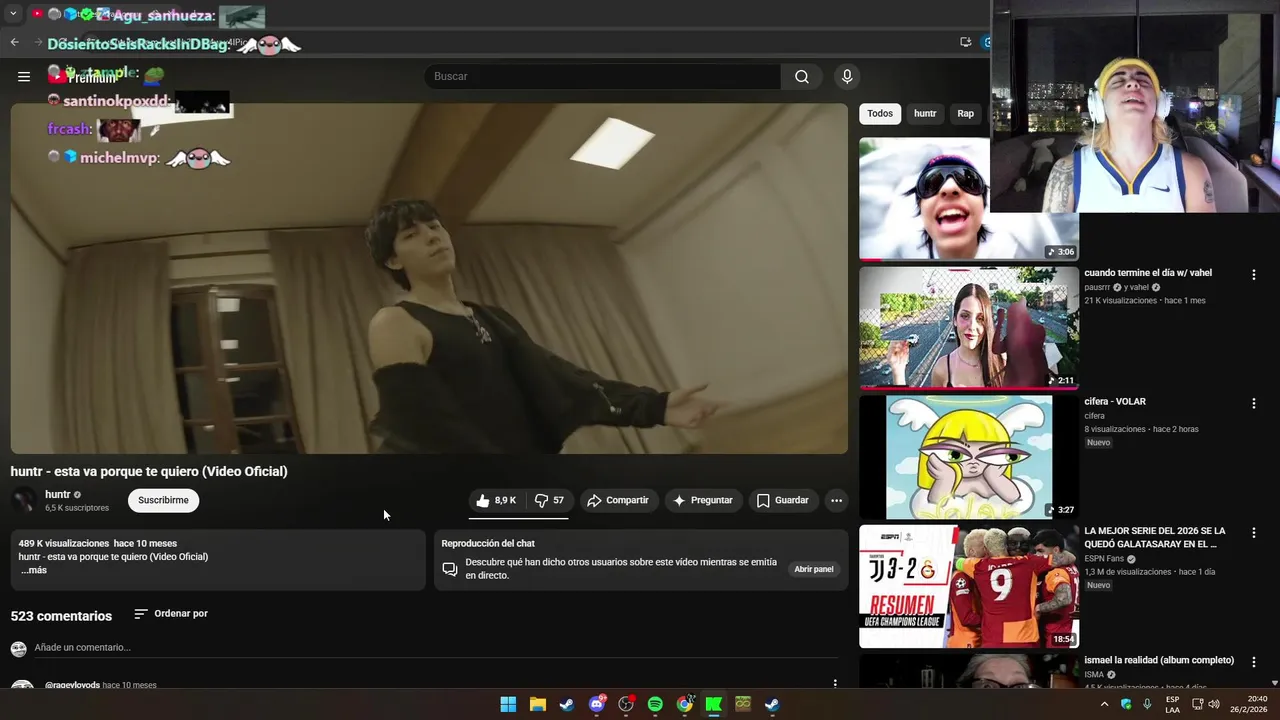Select the Rap filter chip
Viewport: 1280px width, 720px height.
[965, 113]
